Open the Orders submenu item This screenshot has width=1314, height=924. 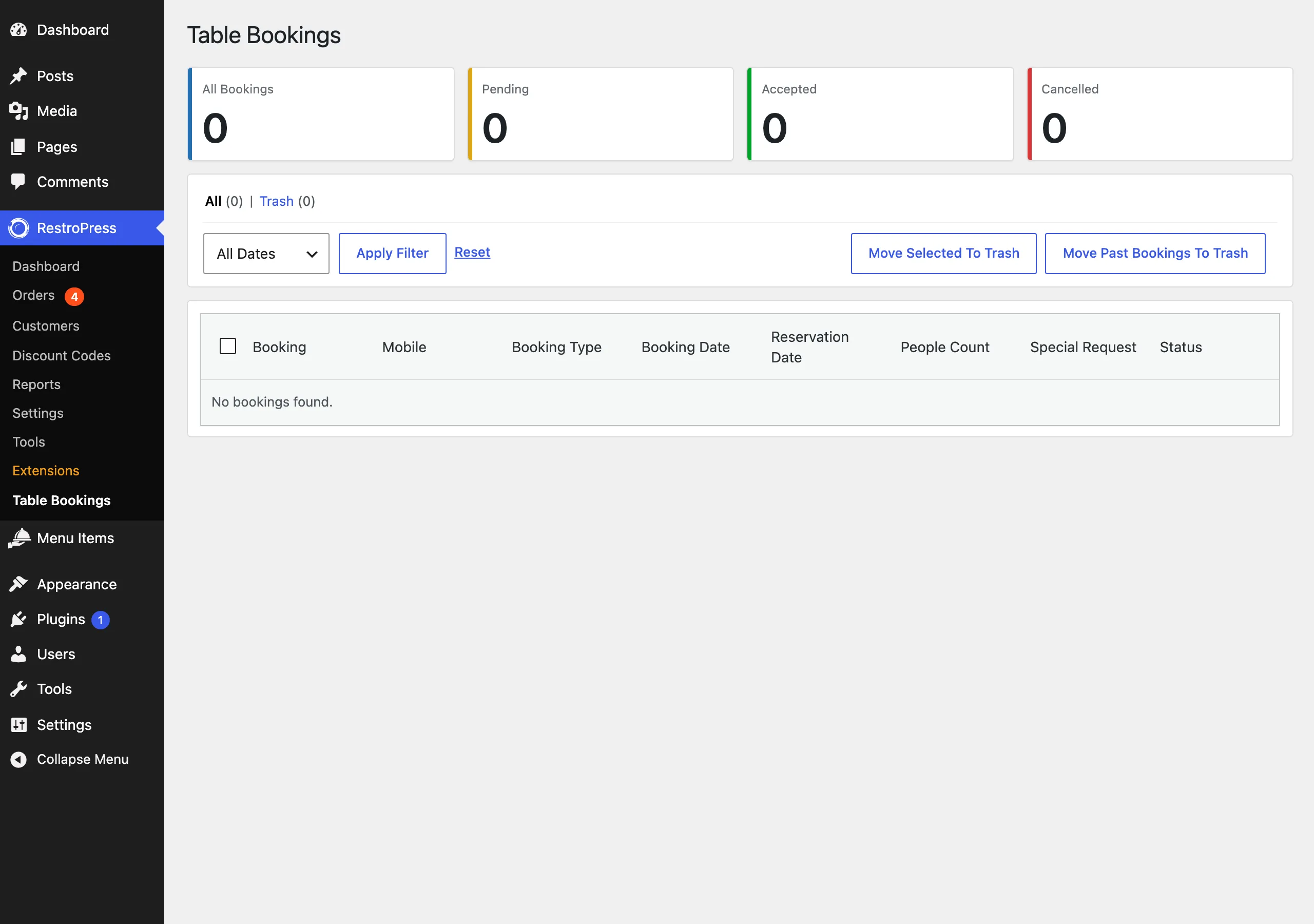pos(33,295)
